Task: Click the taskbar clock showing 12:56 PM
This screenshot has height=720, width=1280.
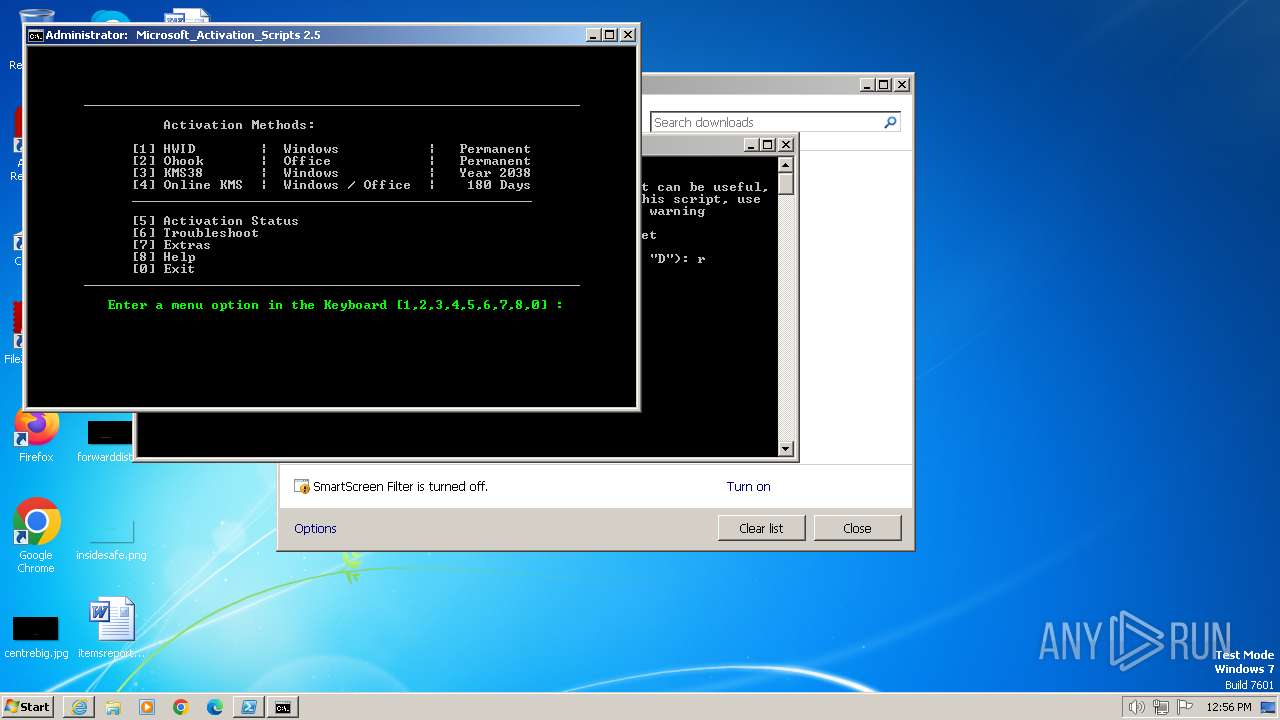Action: (1229, 707)
